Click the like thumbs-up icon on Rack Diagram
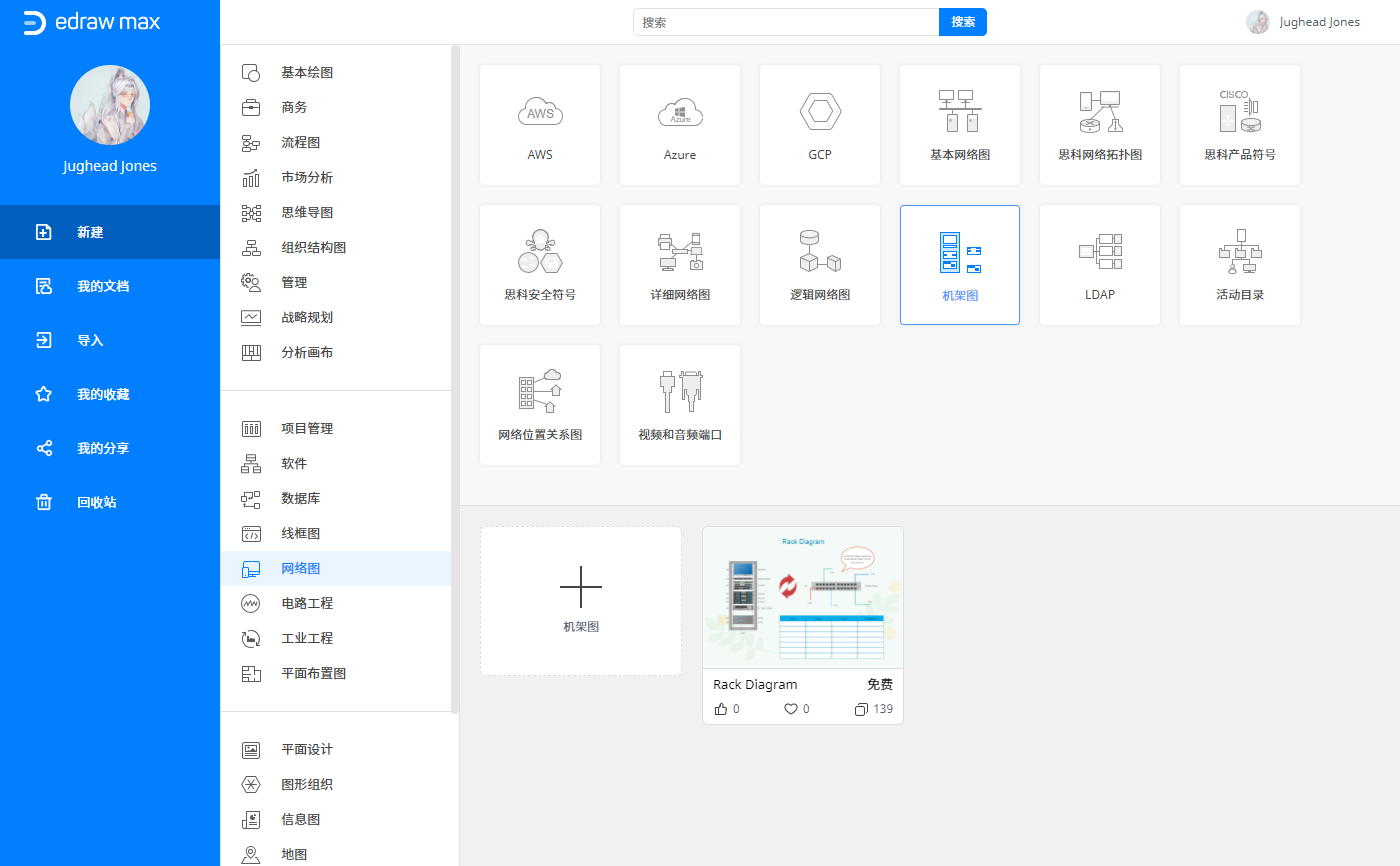Screen dimensions: 1400x866 721,709
